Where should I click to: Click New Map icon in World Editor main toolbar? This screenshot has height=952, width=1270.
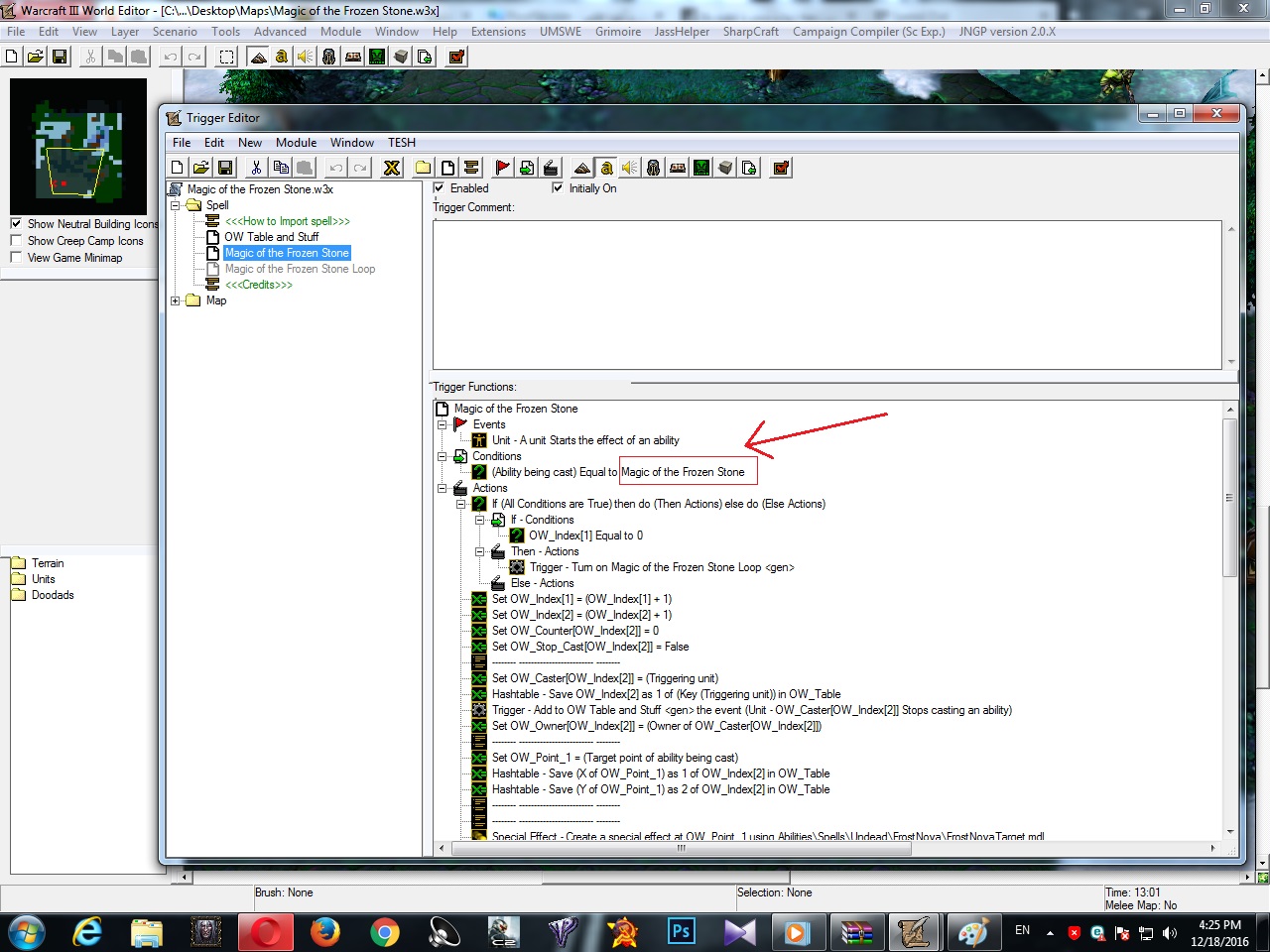11,57
